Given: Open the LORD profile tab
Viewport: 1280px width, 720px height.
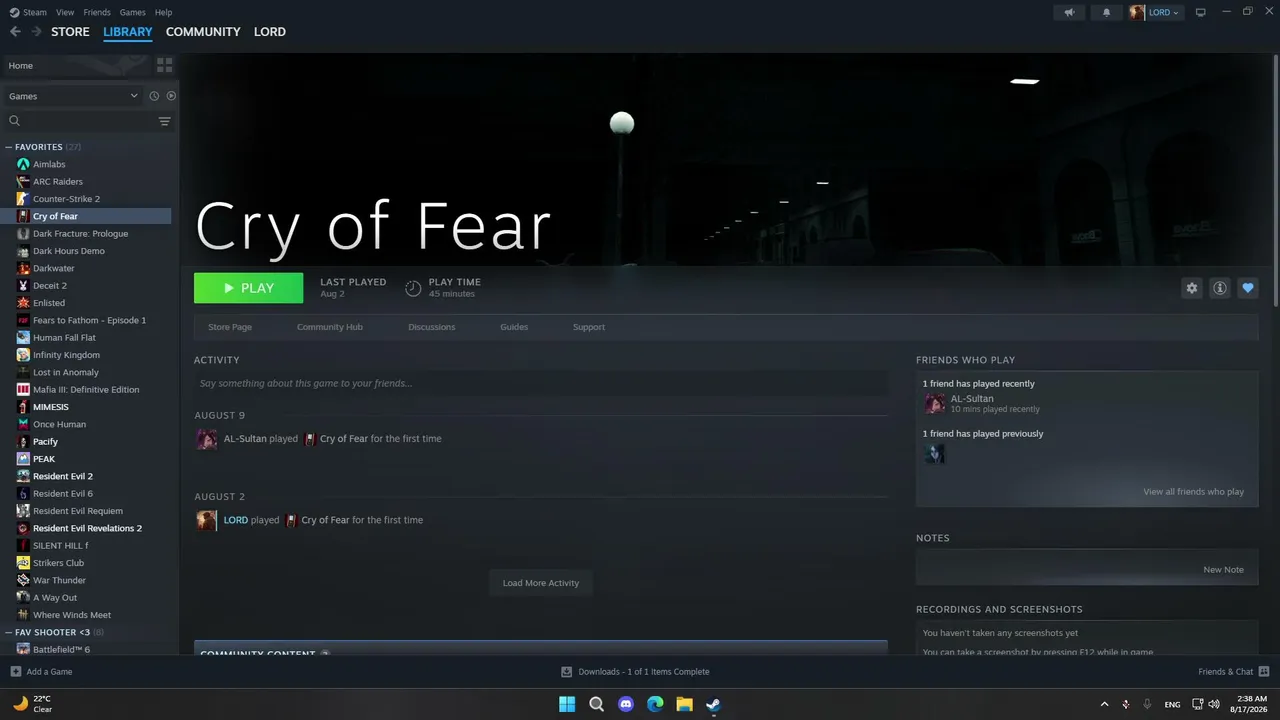Looking at the screenshot, I should pos(270,32).
